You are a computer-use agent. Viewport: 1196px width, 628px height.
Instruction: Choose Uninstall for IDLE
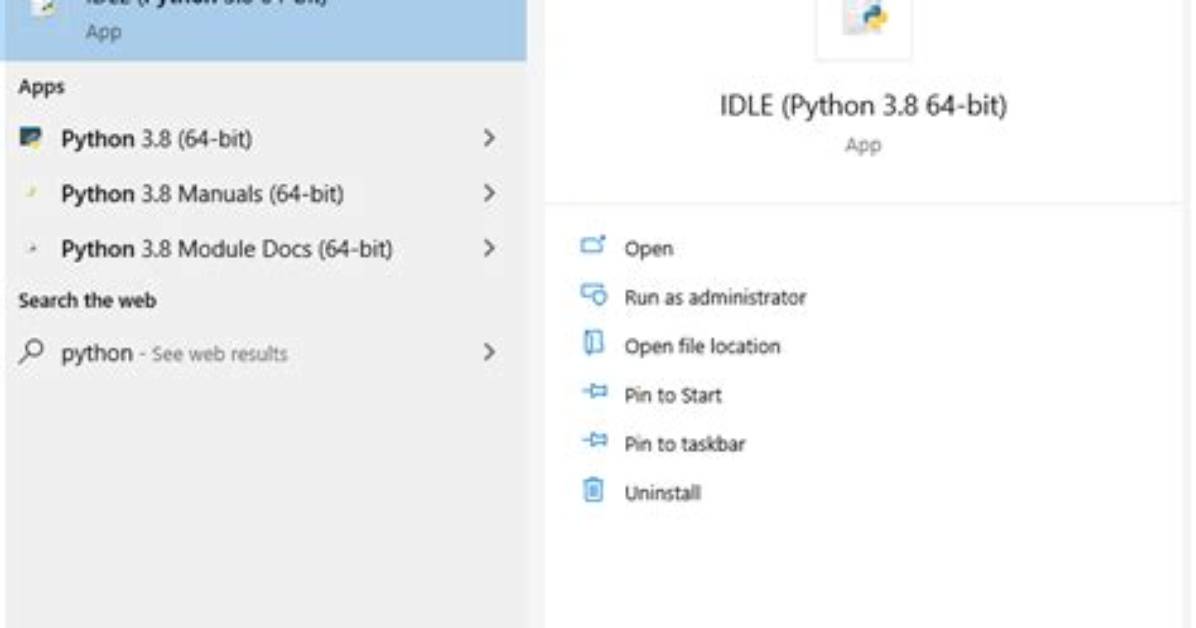(662, 493)
